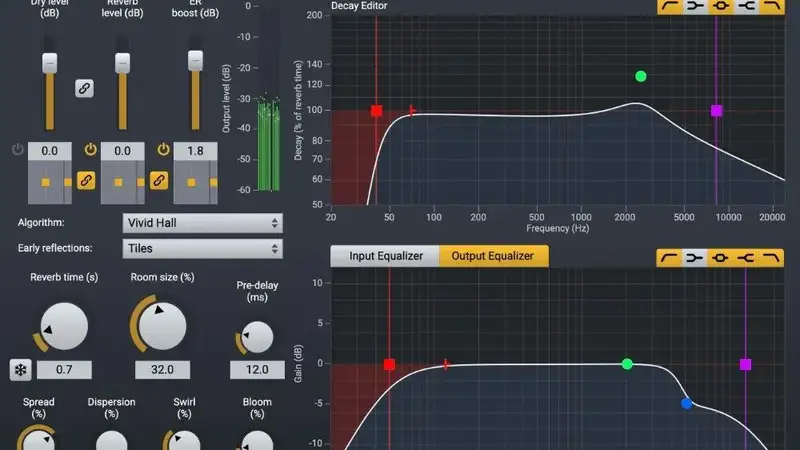Click the Dry level fader handle
The width and height of the screenshot is (800, 450).
[49, 63]
